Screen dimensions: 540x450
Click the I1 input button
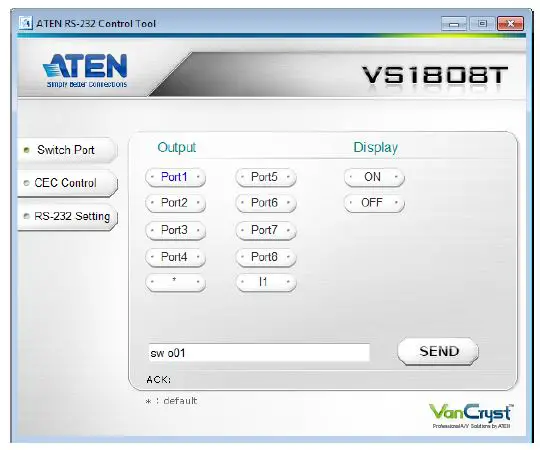click(266, 282)
